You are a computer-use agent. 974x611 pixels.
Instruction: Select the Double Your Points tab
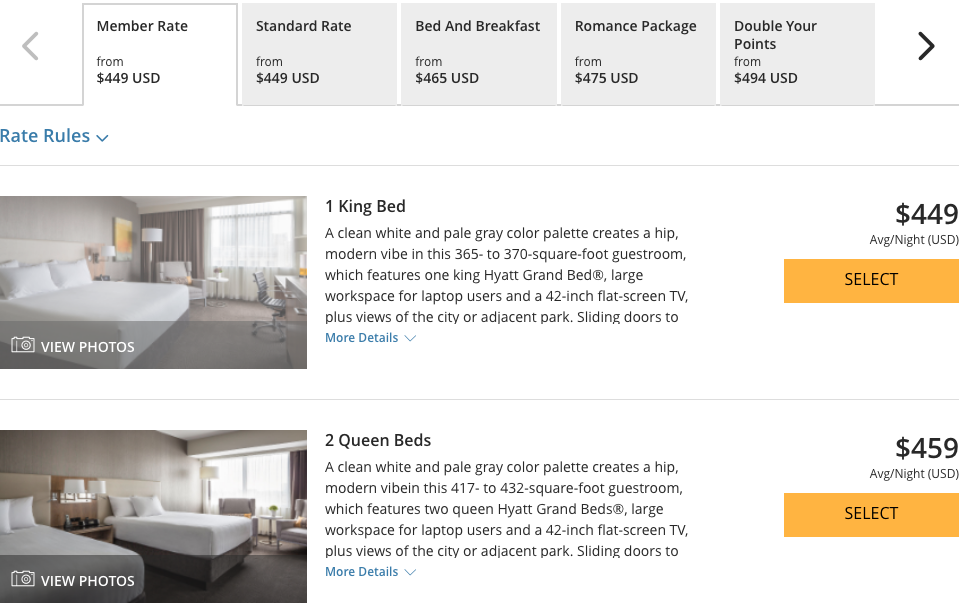click(x=797, y=54)
